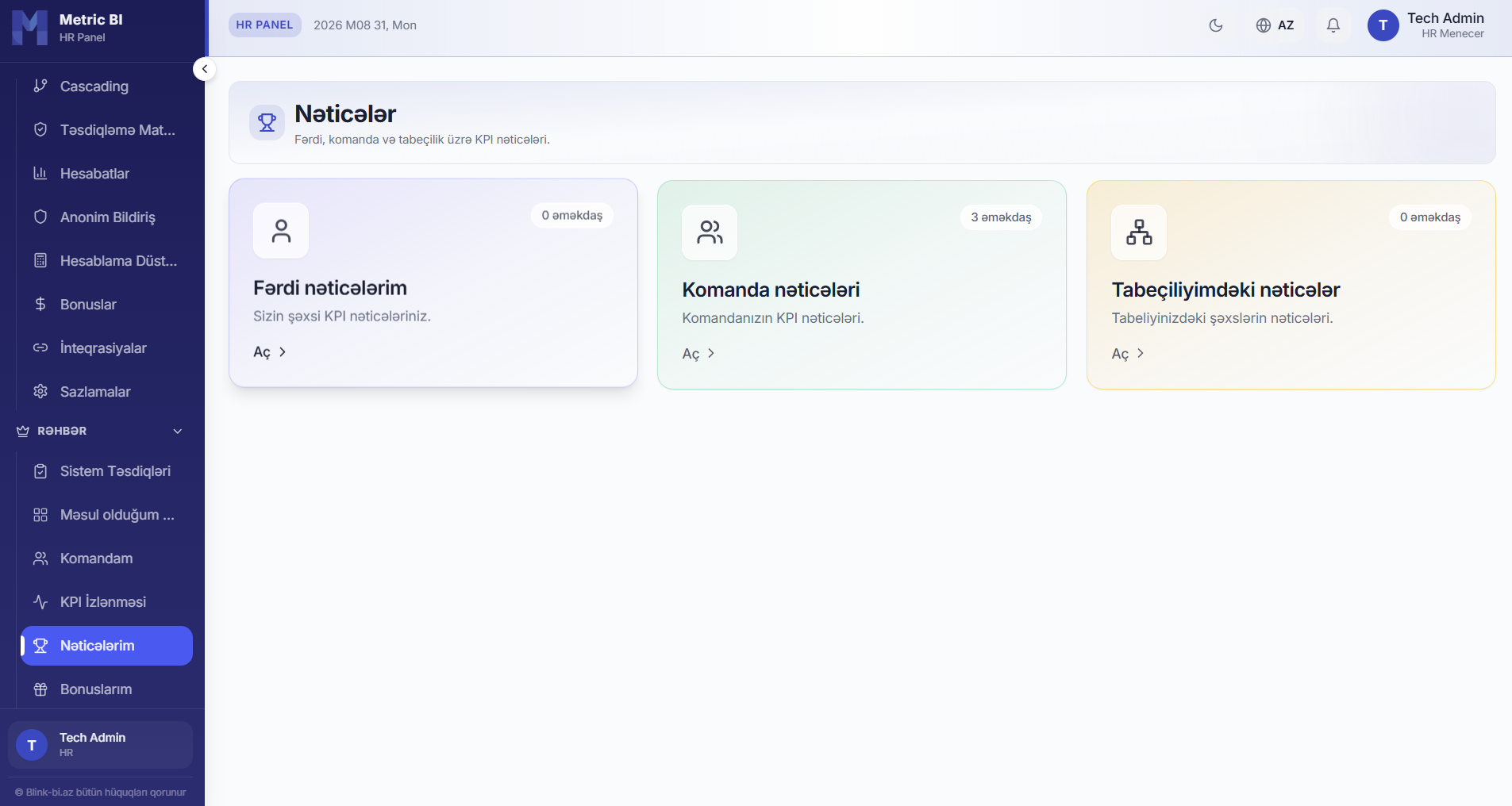Image resolution: width=1512 pixels, height=806 pixels.
Task: Click the trophy icon beside Nəticələr heading
Action: [x=267, y=122]
